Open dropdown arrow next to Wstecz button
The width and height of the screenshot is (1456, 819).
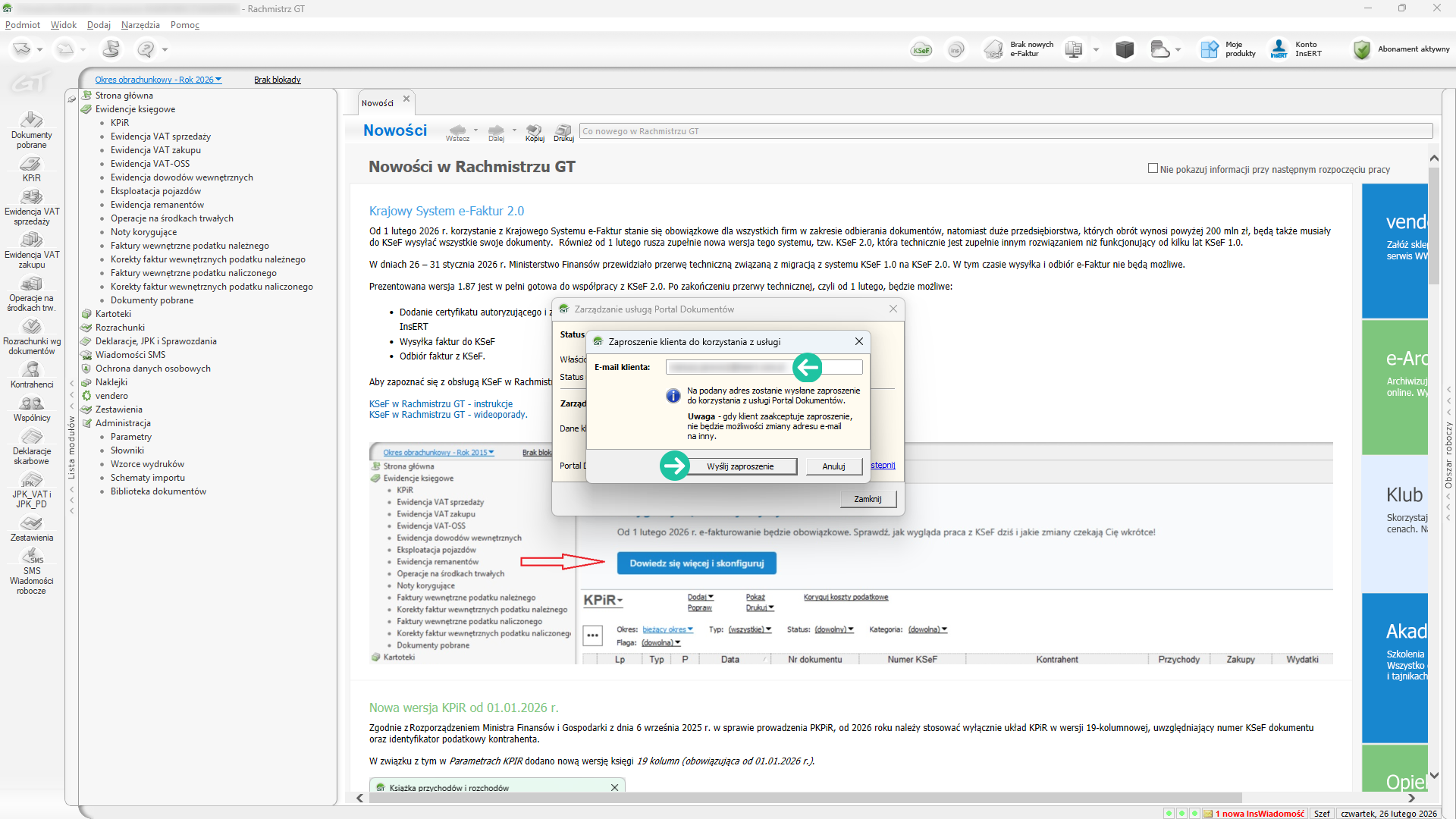point(476,130)
